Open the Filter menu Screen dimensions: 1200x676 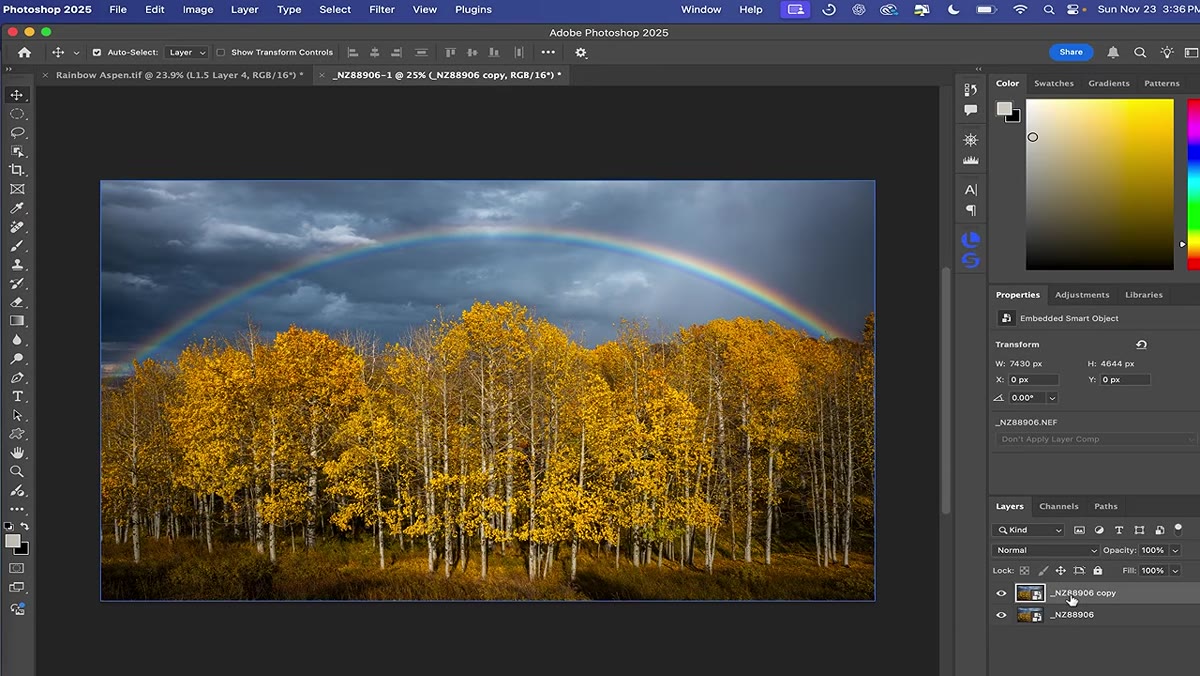(382, 9)
